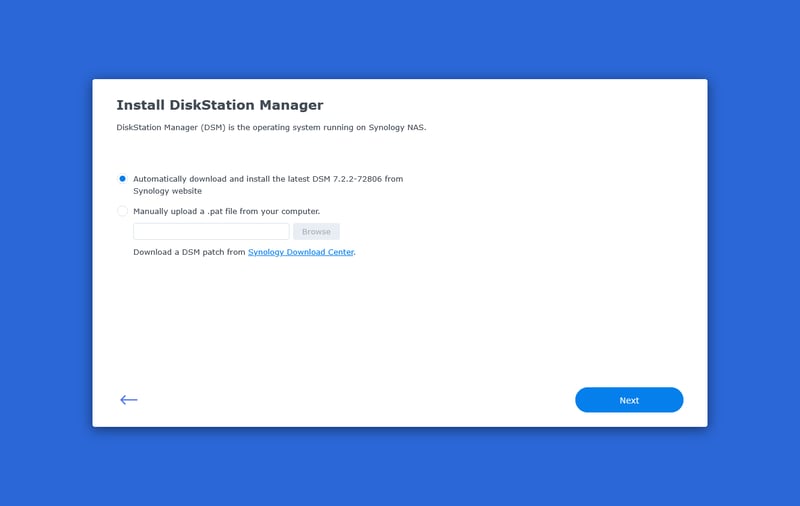Click the Next button
This screenshot has width=800, height=506.
629,400
